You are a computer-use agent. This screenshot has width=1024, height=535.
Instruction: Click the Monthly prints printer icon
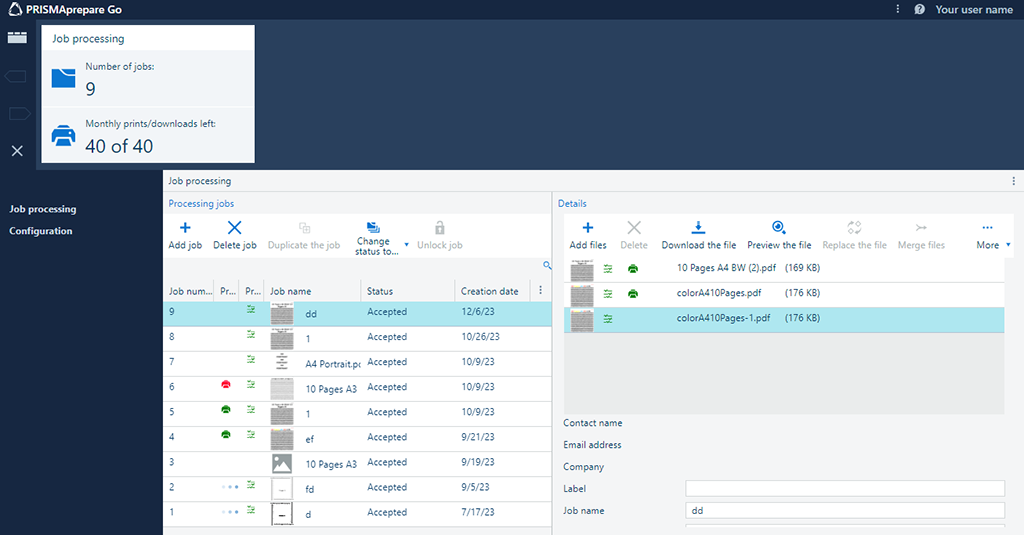63,135
